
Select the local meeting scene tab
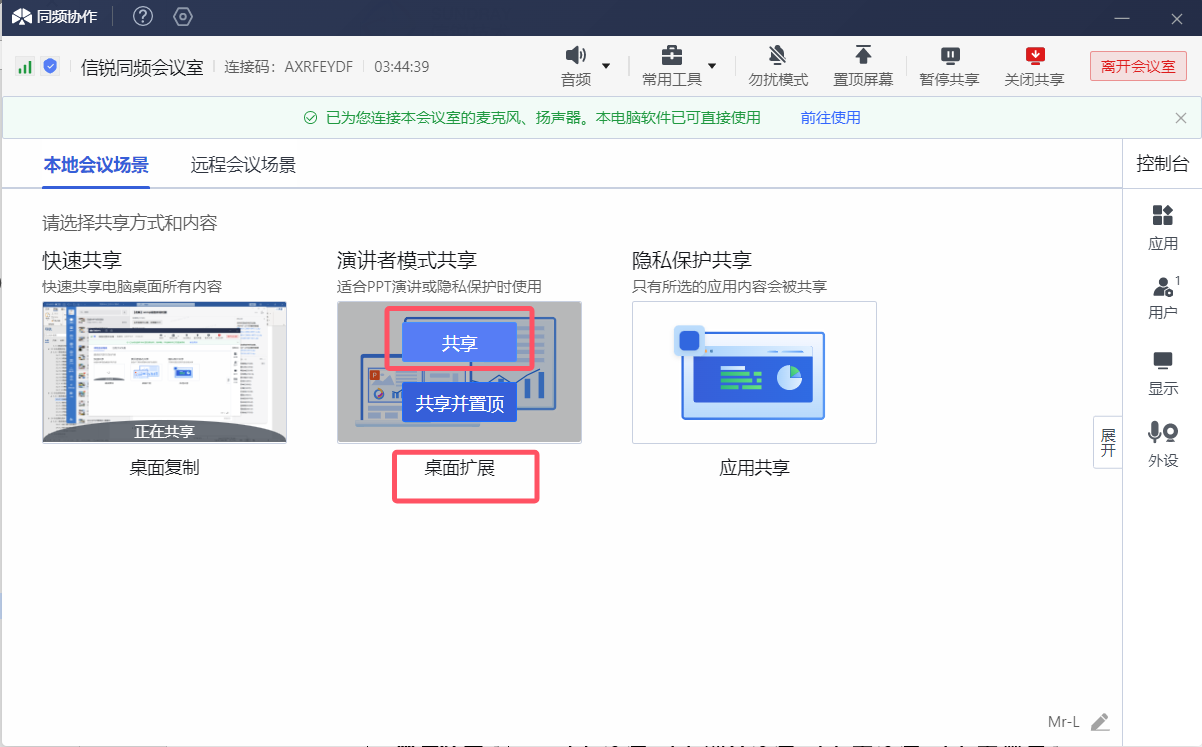tap(96, 165)
